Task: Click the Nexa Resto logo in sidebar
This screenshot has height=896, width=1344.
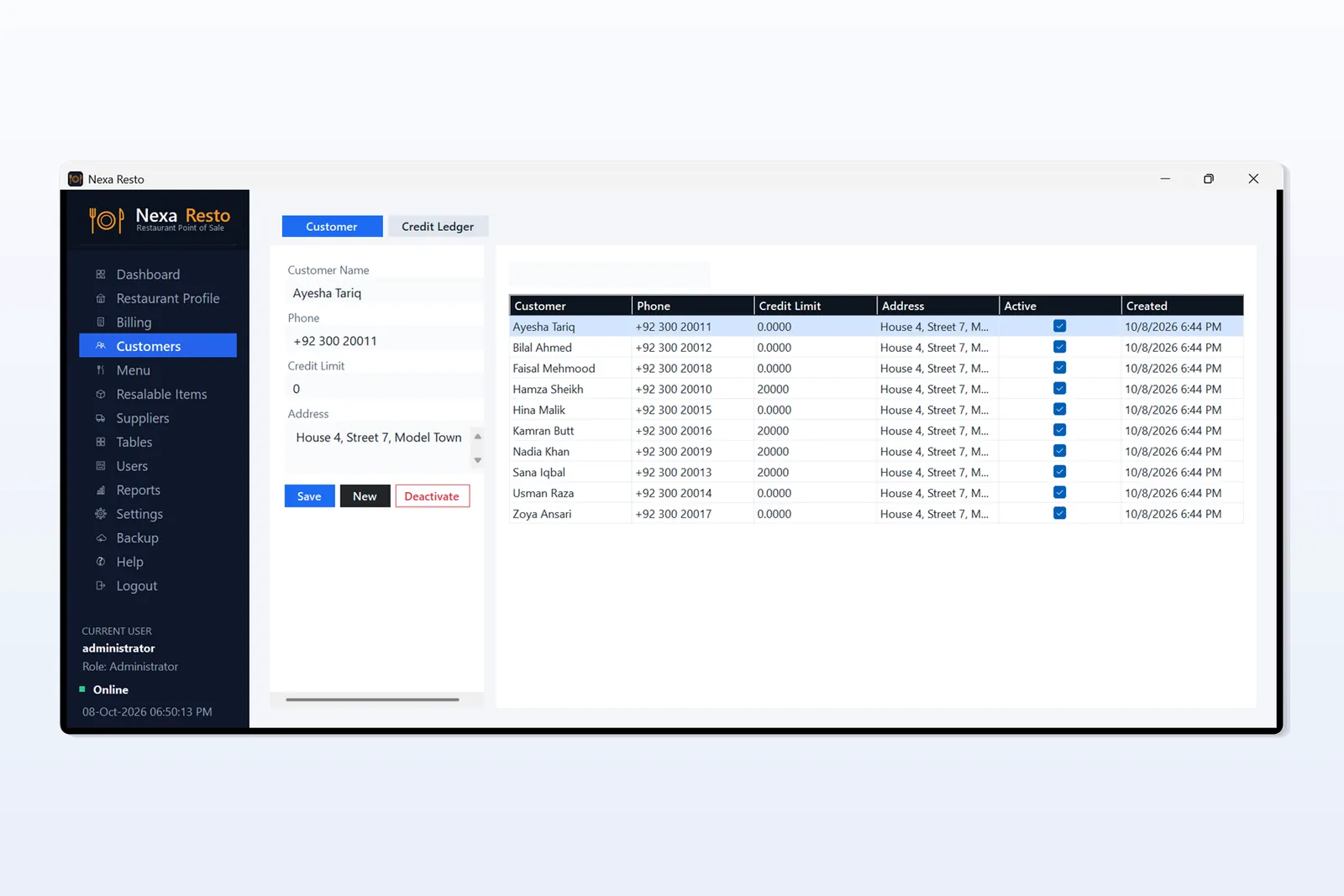Action: point(160,219)
